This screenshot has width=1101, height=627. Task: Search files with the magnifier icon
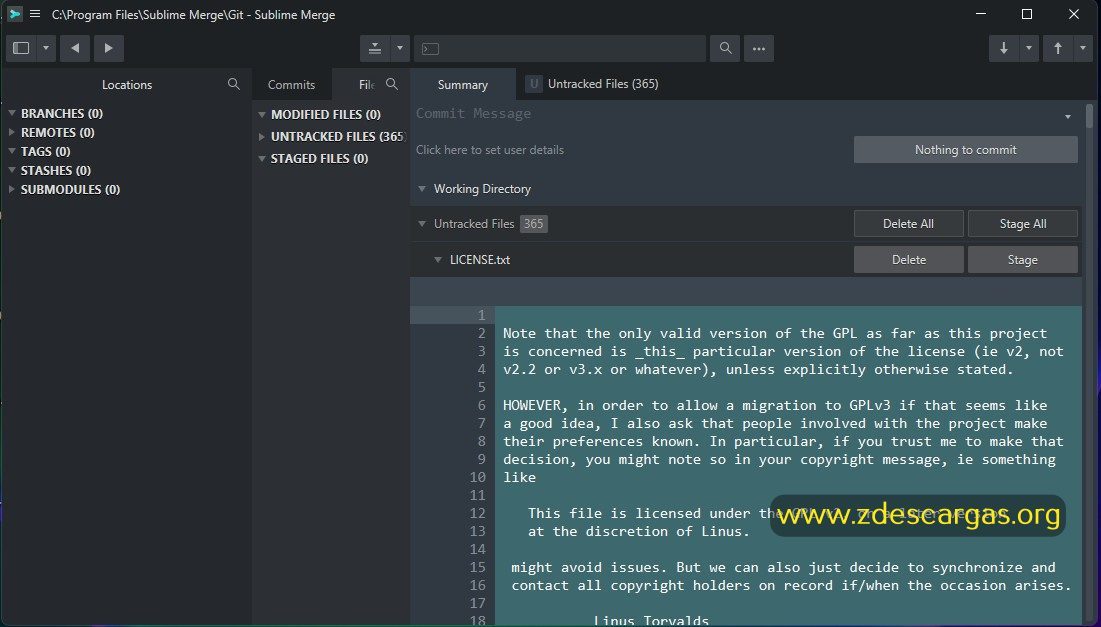pyautogui.click(x=392, y=84)
